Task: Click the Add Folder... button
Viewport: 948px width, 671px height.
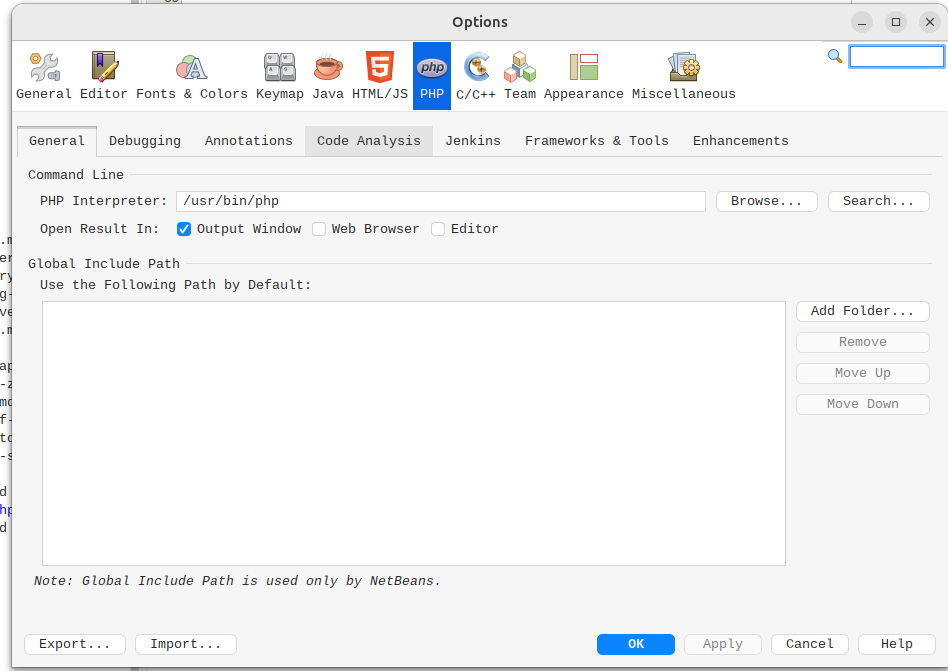Action: click(x=862, y=311)
